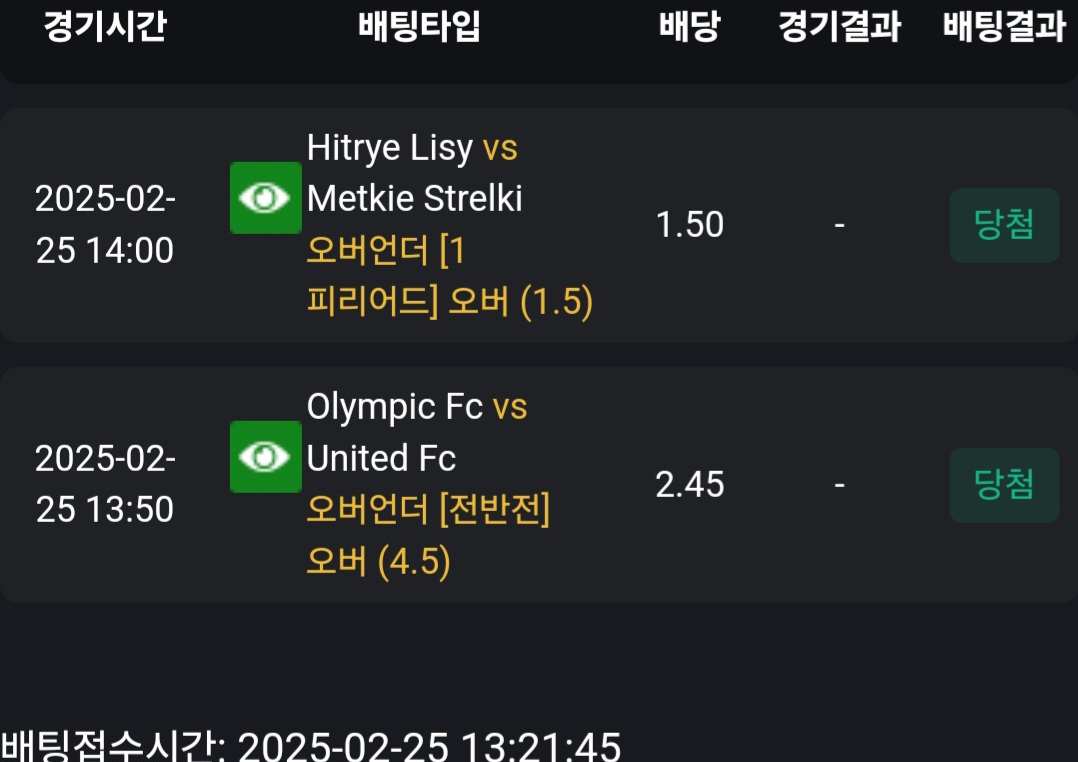Click the 2025-02-25 13:50 match time
Viewport: 1078px width, 762px height.
pyautogui.click(x=105, y=485)
